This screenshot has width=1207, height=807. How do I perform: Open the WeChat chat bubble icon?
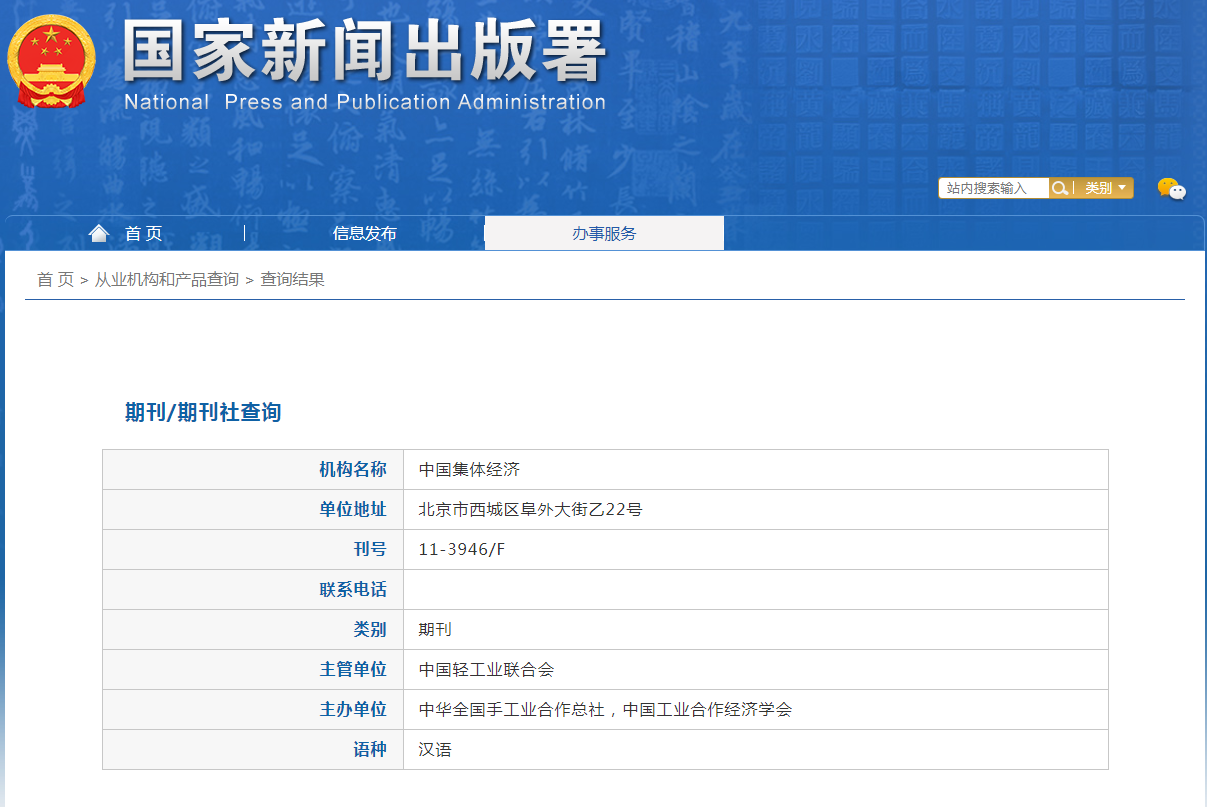tap(1171, 189)
